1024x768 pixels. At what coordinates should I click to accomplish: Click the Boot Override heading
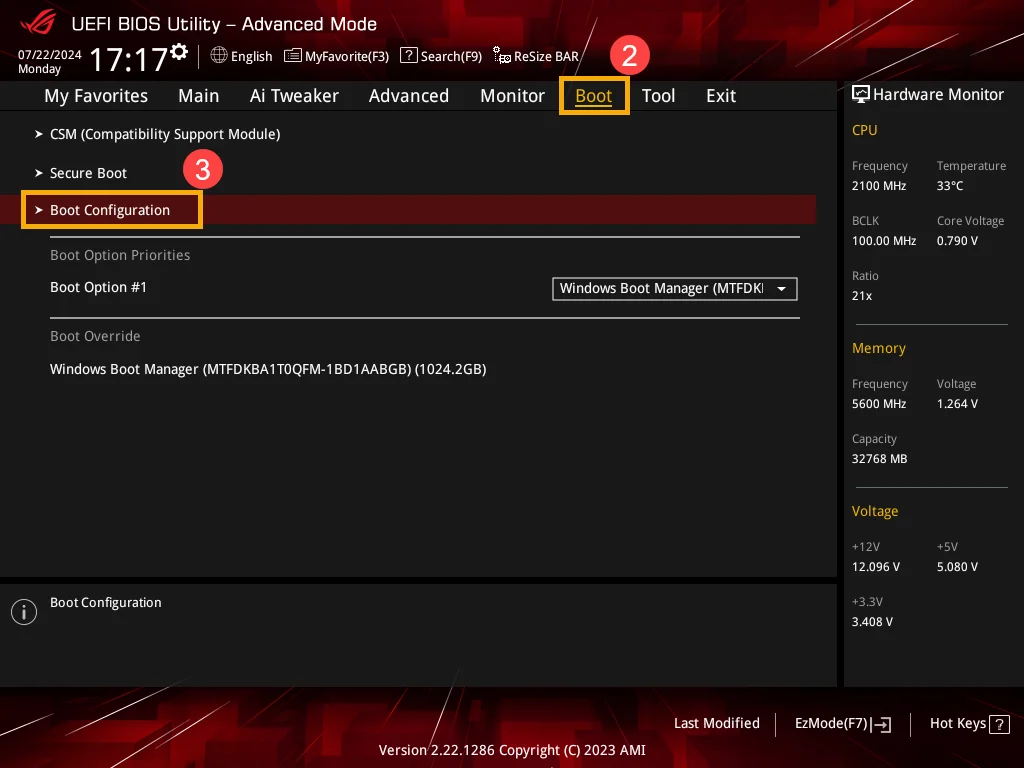(x=95, y=336)
